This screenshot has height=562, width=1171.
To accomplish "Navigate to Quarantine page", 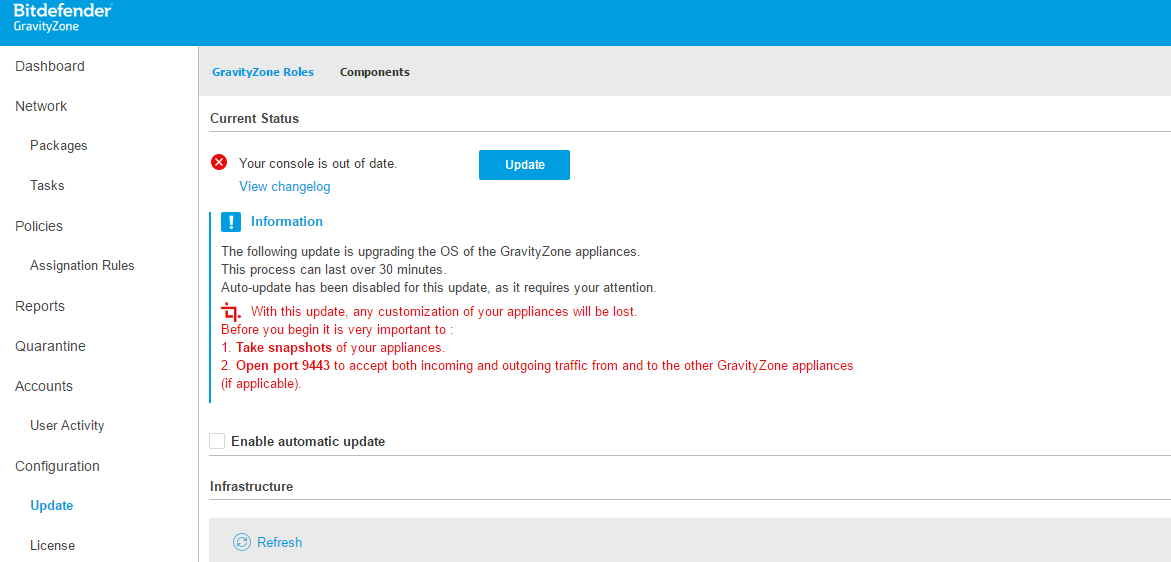I will 50,346.
